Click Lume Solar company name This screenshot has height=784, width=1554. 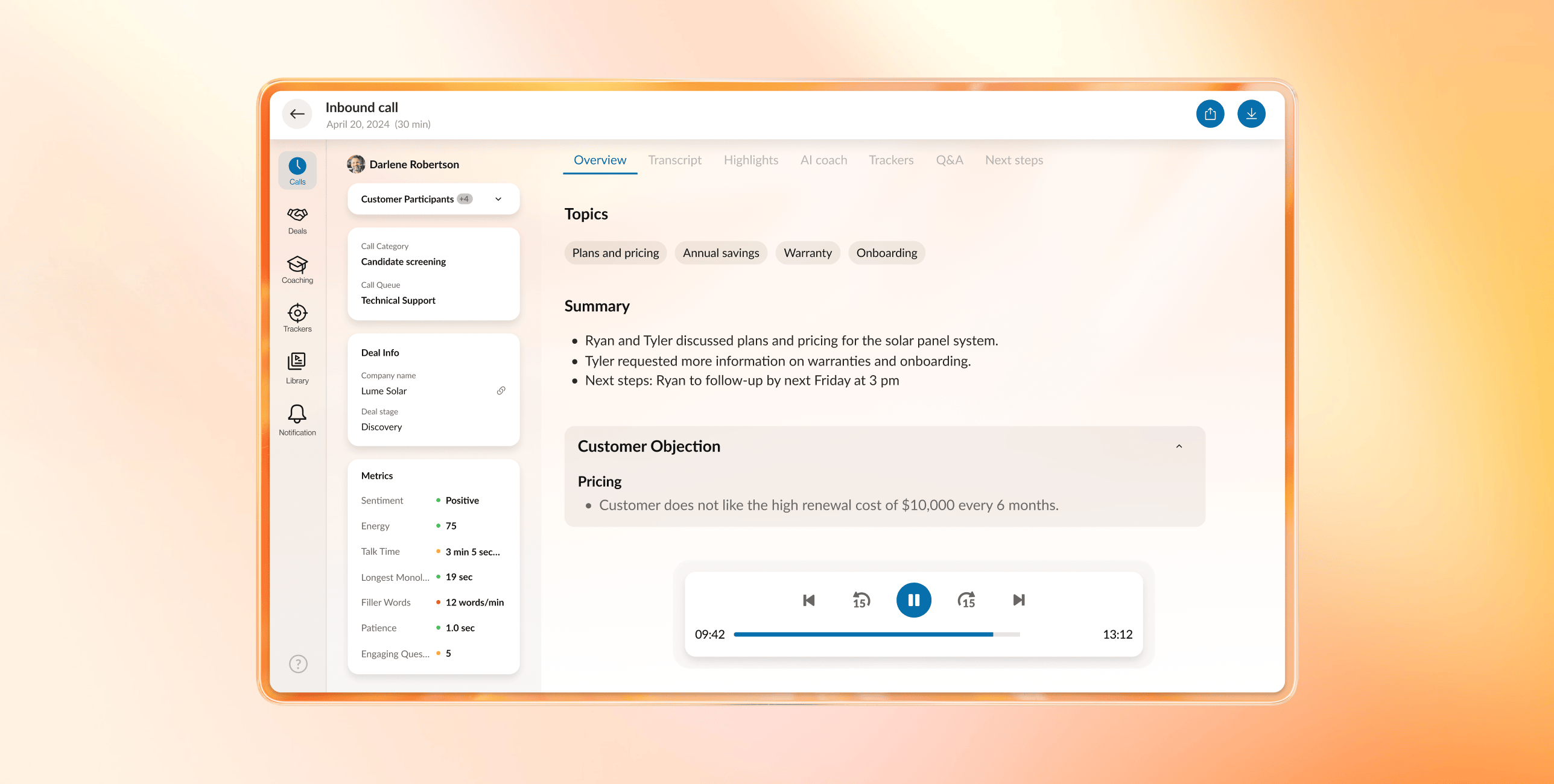[x=384, y=391]
